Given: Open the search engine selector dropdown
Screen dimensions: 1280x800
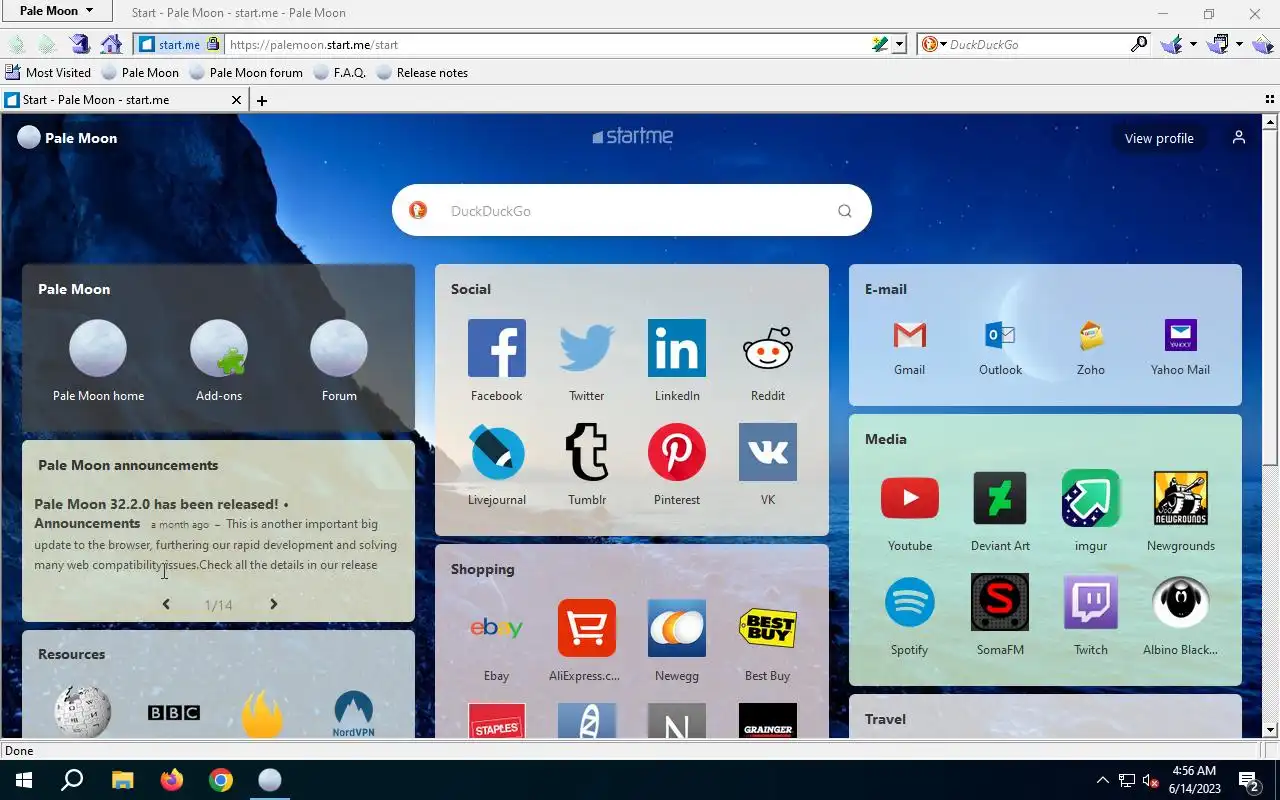Looking at the screenshot, I should [934, 44].
